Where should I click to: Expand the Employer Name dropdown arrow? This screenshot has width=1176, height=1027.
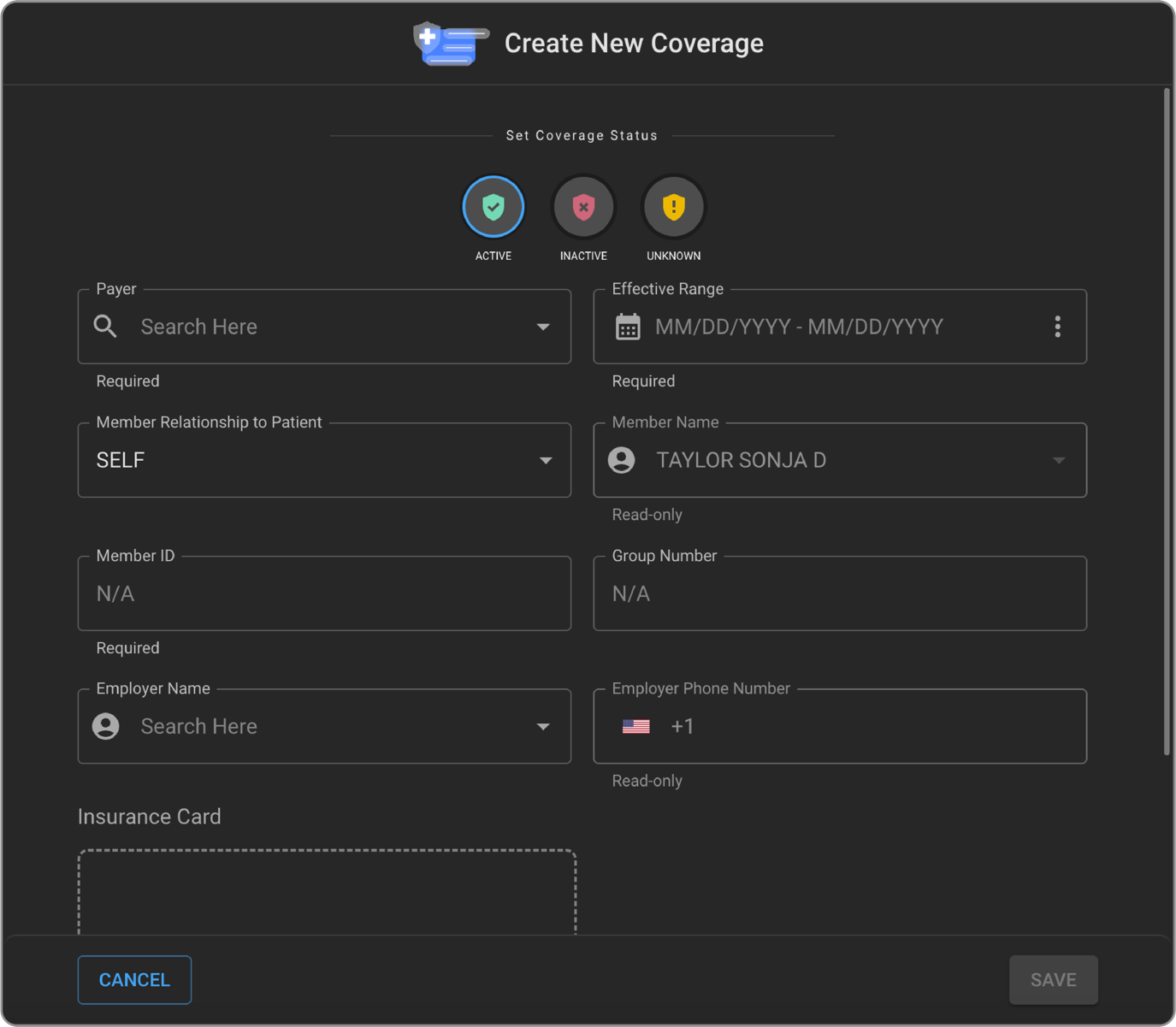(543, 726)
